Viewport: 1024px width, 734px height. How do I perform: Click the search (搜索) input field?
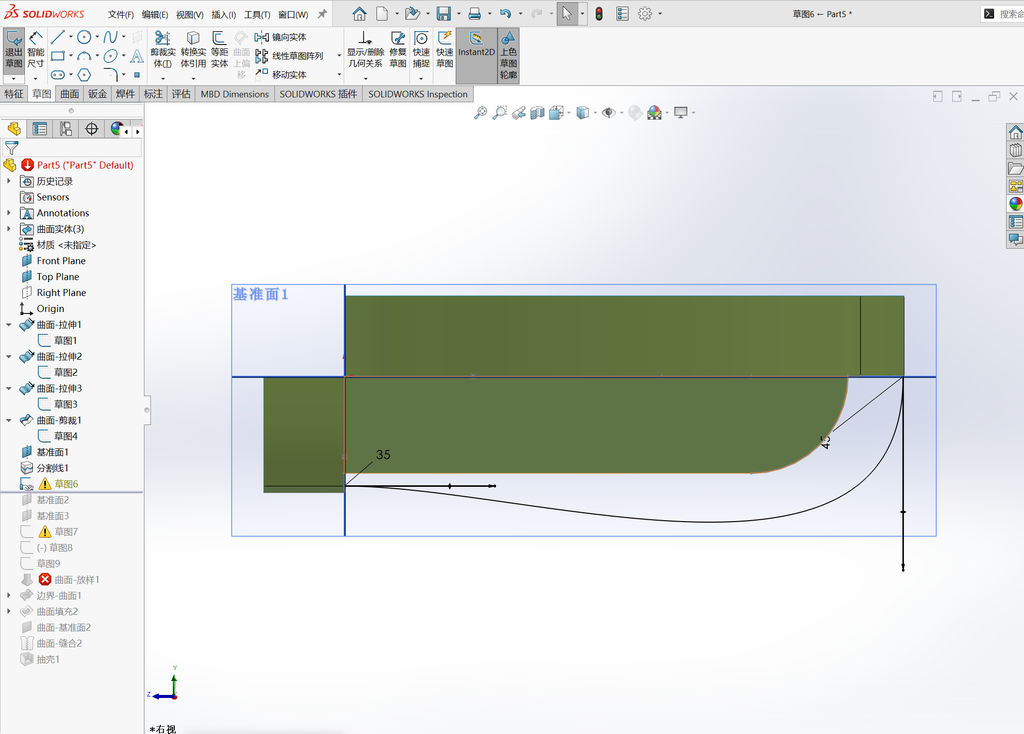[1009, 14]
